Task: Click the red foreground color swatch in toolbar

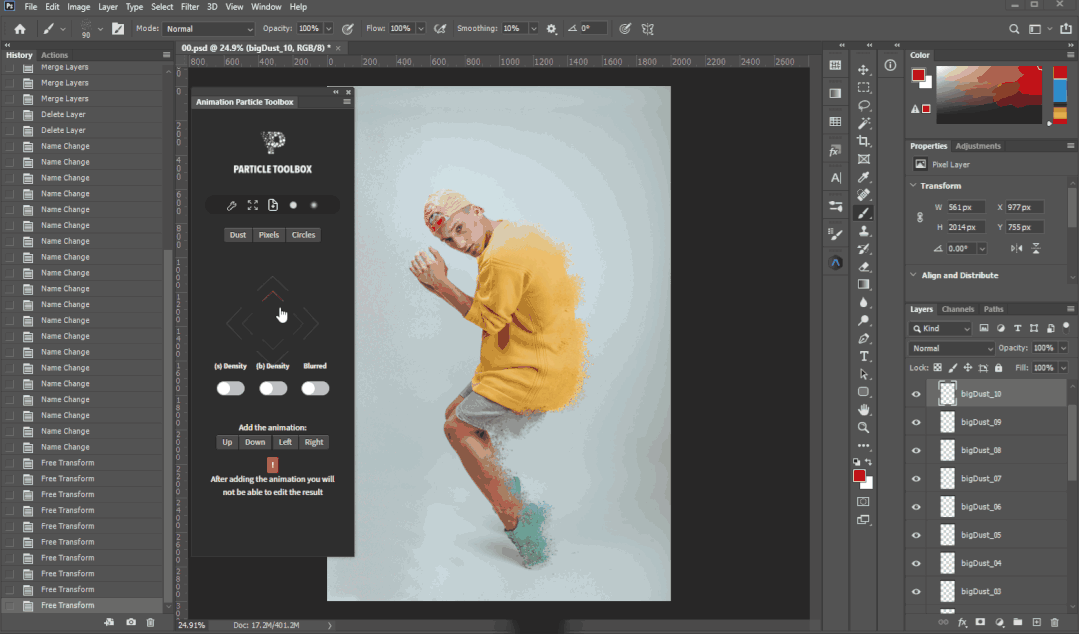Action: (x=858, y=476)
